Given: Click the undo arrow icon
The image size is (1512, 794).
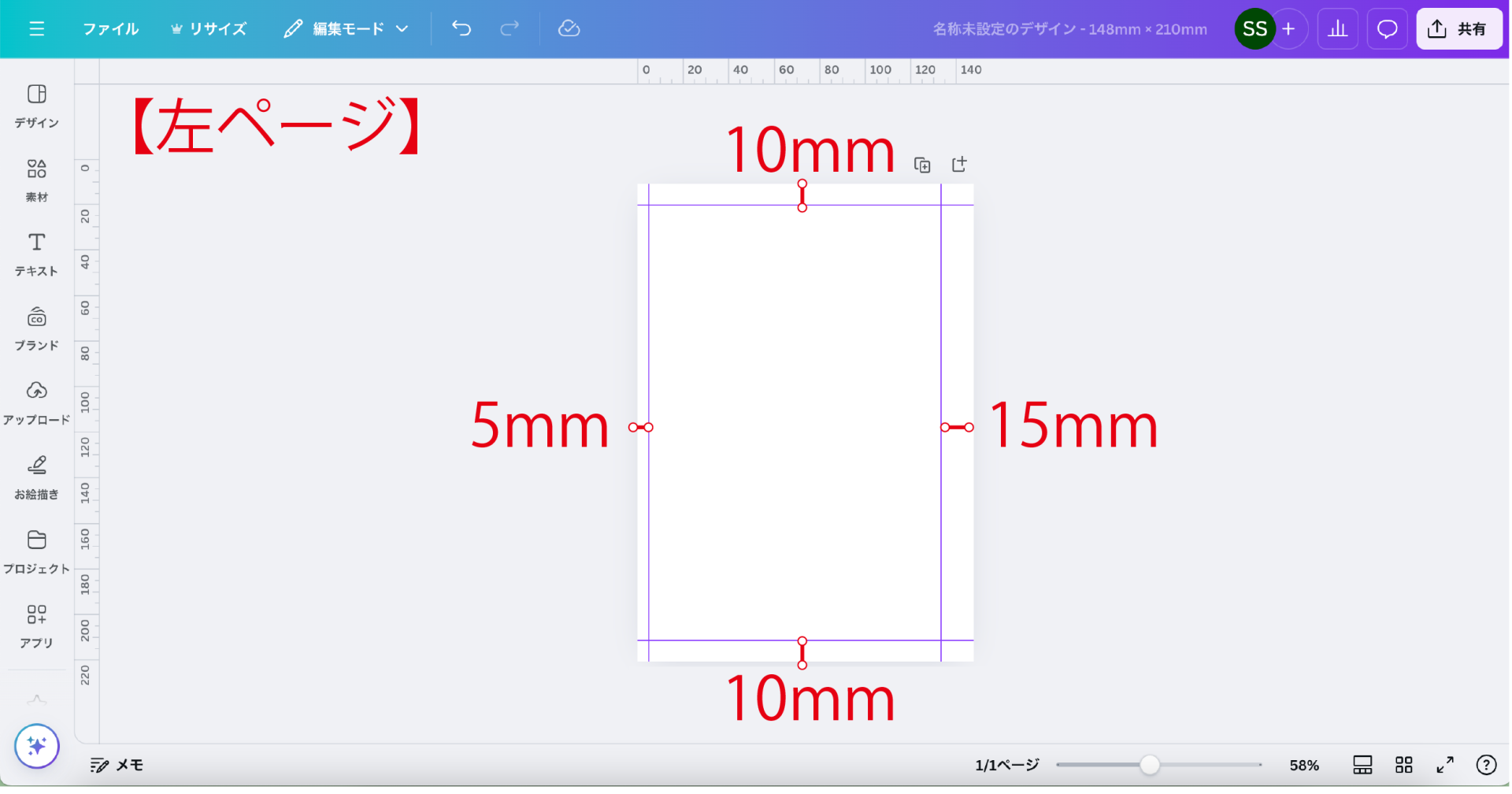Looking at the screenshot, I should click(x=461, y=29).
